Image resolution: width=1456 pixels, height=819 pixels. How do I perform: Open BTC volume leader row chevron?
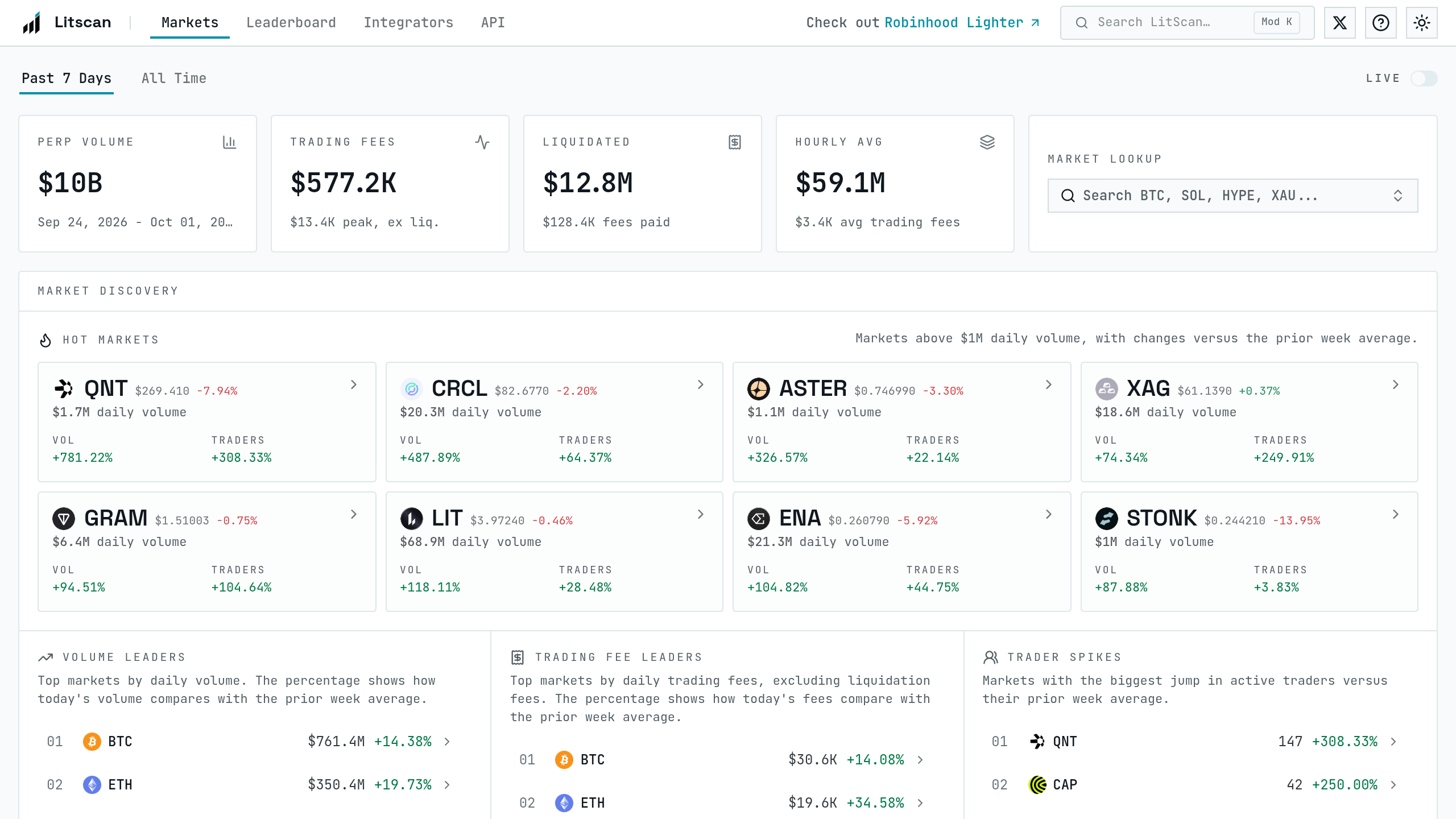coord(447,742)
